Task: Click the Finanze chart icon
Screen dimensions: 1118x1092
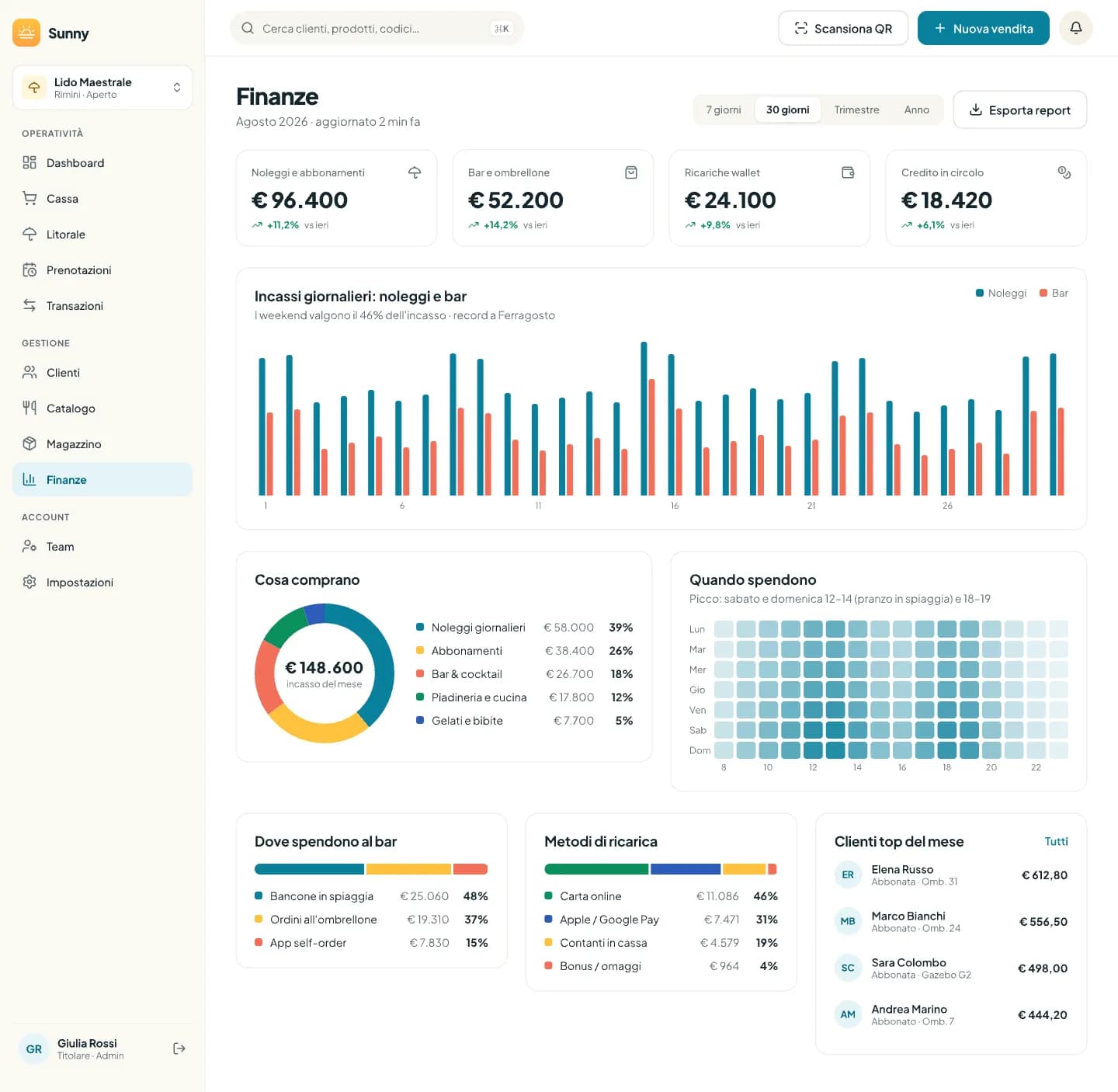Action: pos(30,479)
